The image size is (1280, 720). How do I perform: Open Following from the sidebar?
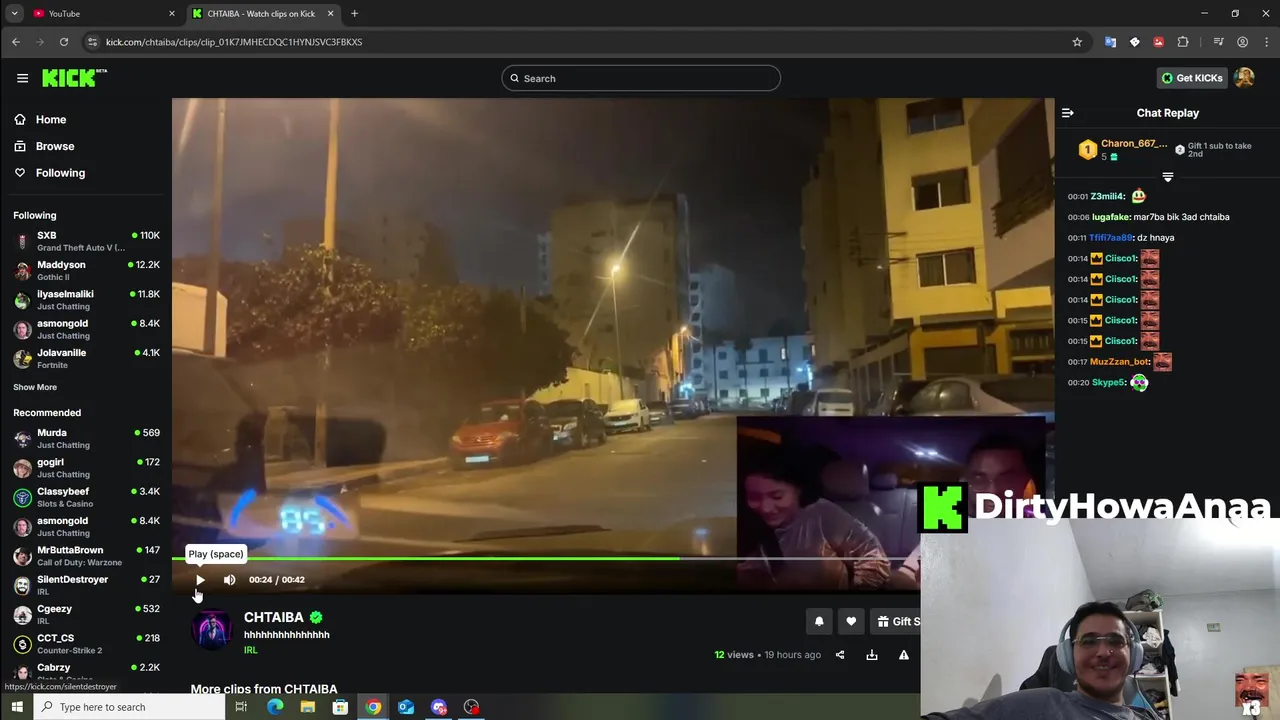(60, 173)
